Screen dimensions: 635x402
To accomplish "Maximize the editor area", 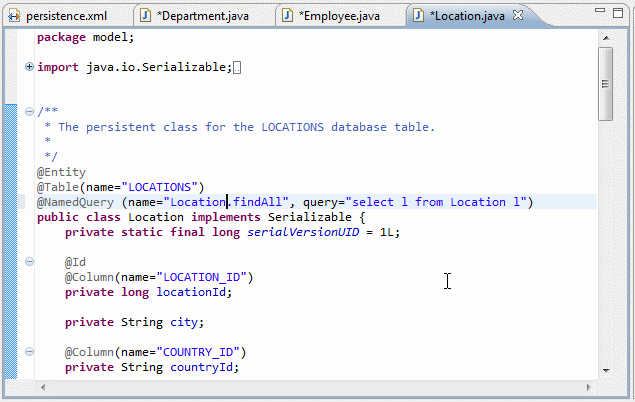I will pyautogui.click(x=618, y=13).
